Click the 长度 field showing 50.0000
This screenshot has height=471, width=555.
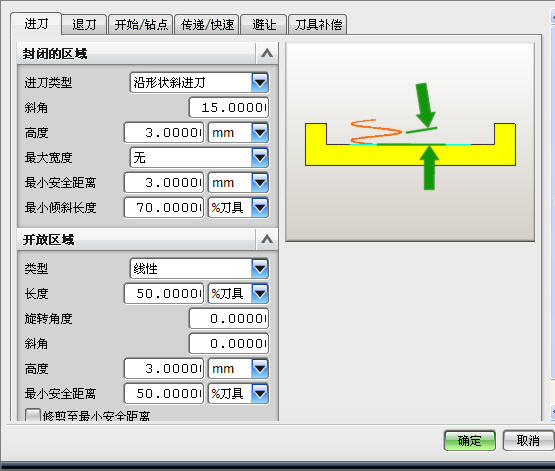point(164,293)
